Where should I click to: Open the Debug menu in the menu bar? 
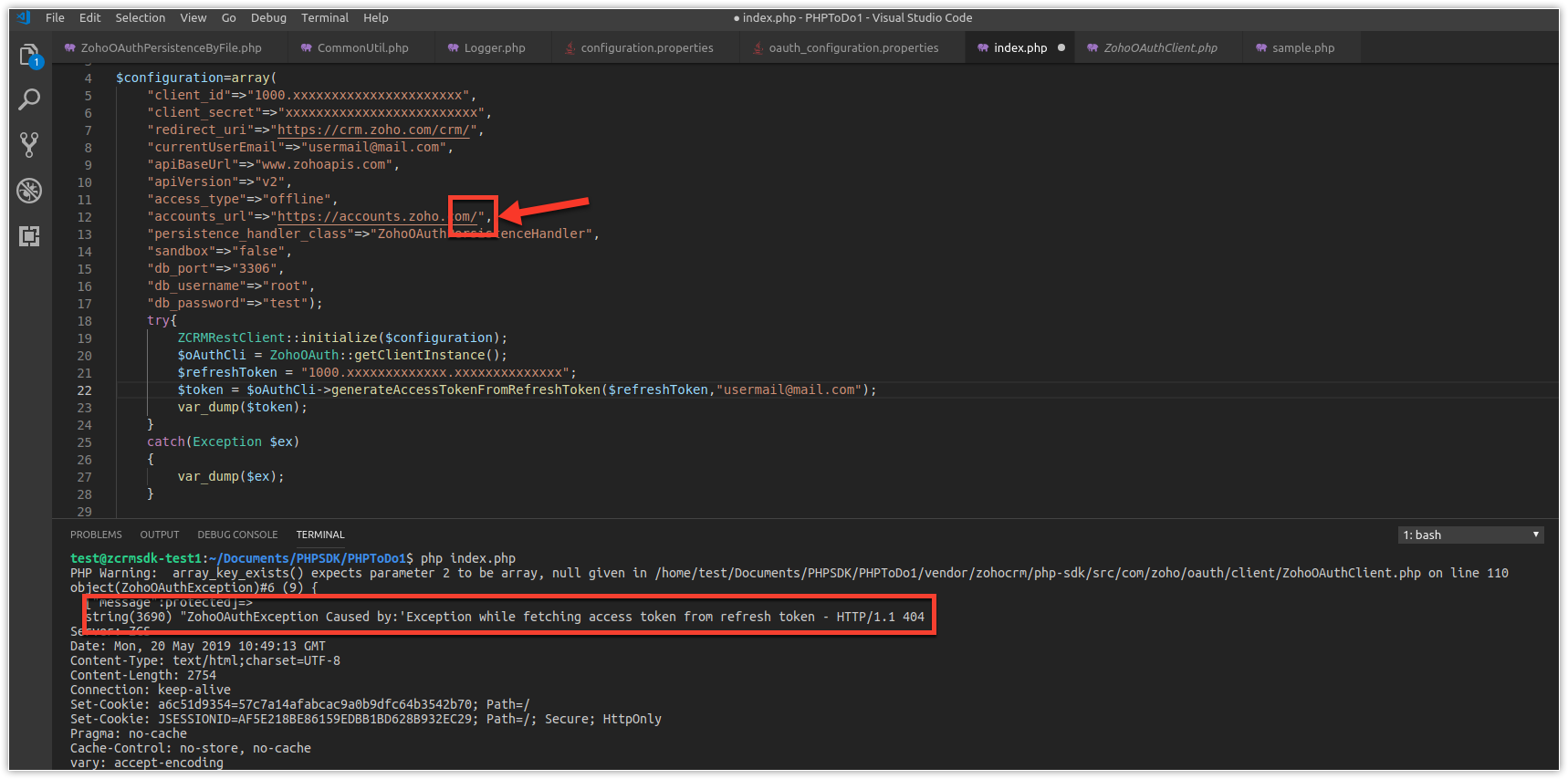[x=269, y=17]
